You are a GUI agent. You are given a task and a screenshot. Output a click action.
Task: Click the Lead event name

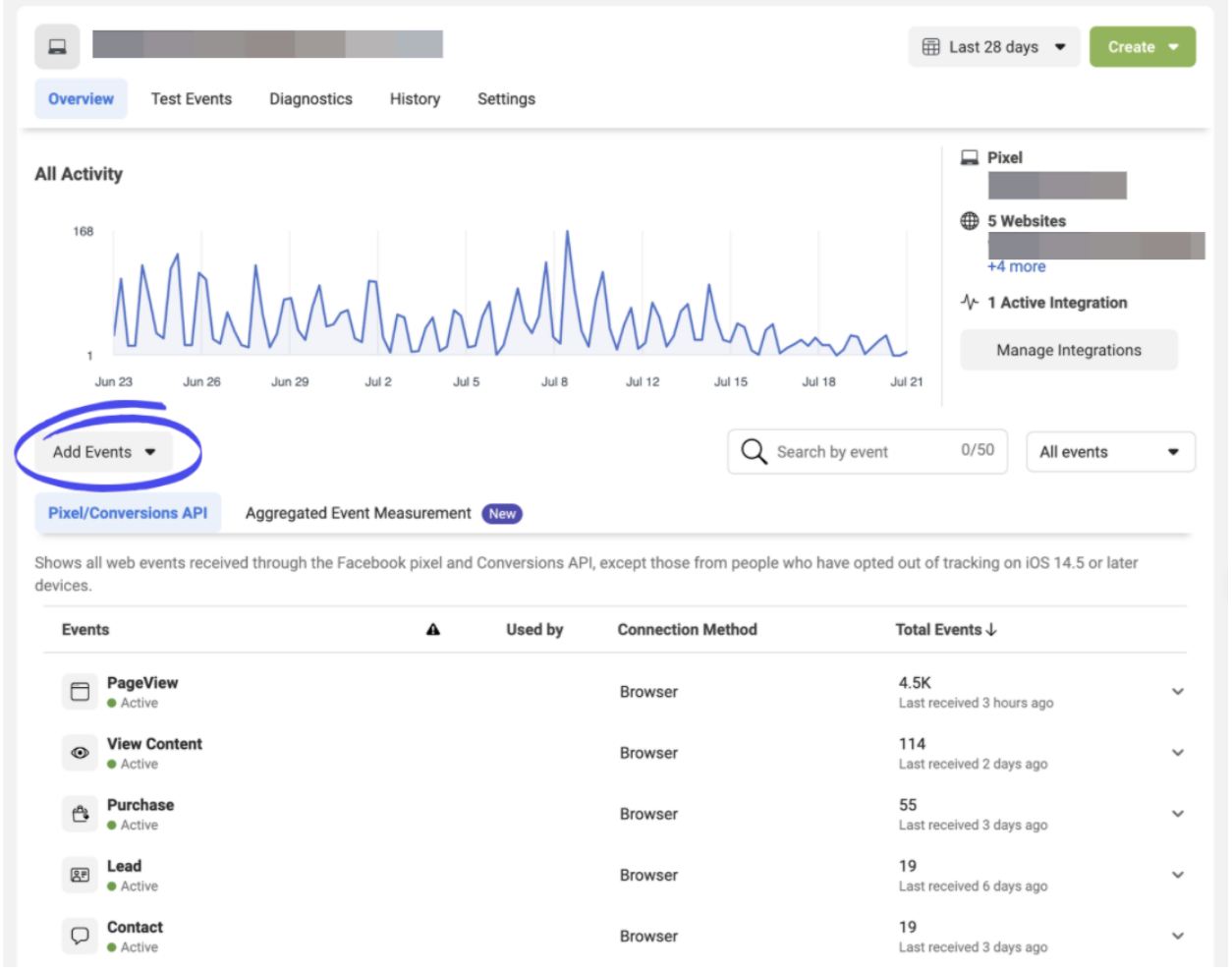[x=124, y=866]
